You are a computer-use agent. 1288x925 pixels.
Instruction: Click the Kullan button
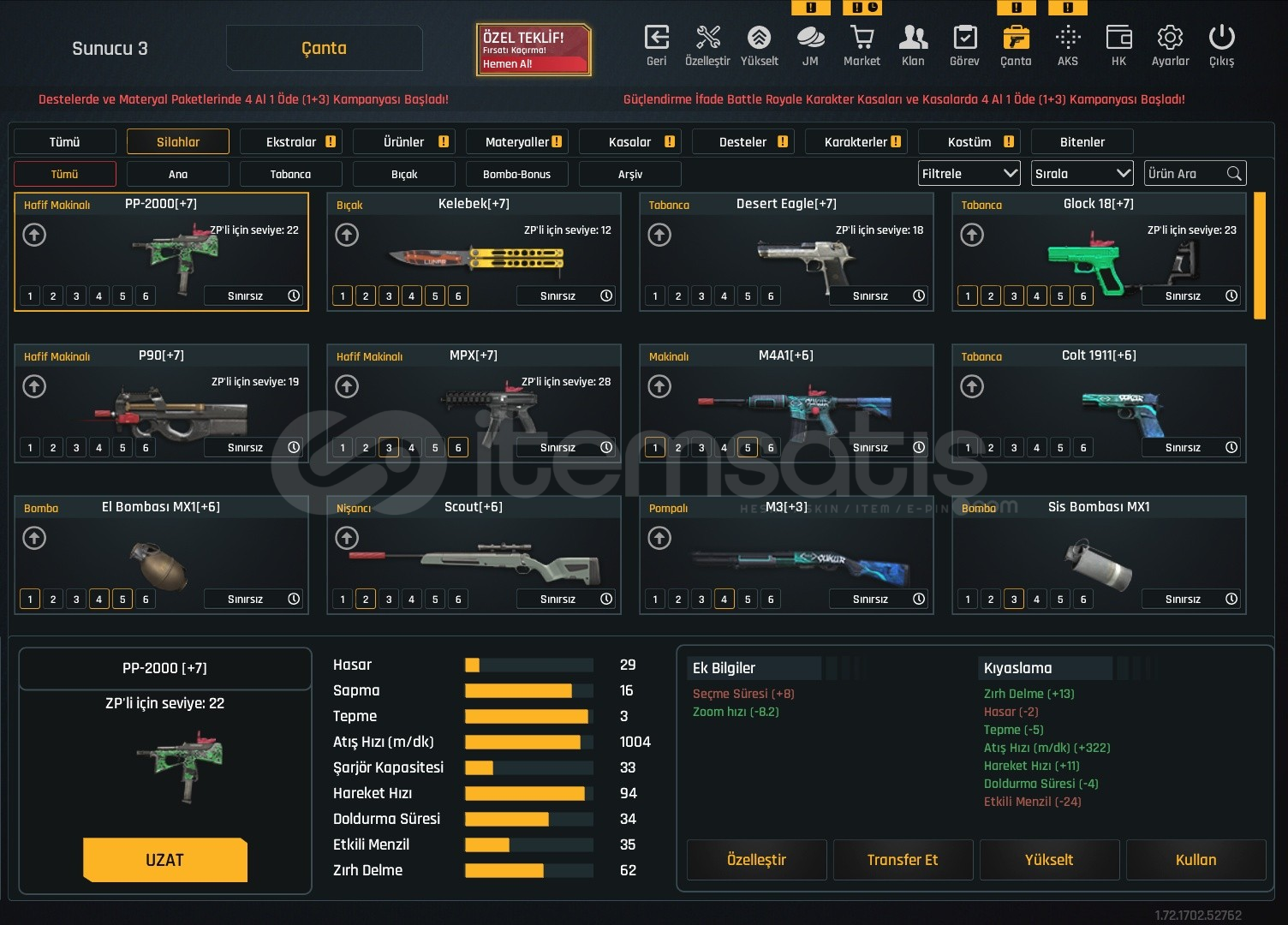pyautogui.click(x=1196, y=860)
